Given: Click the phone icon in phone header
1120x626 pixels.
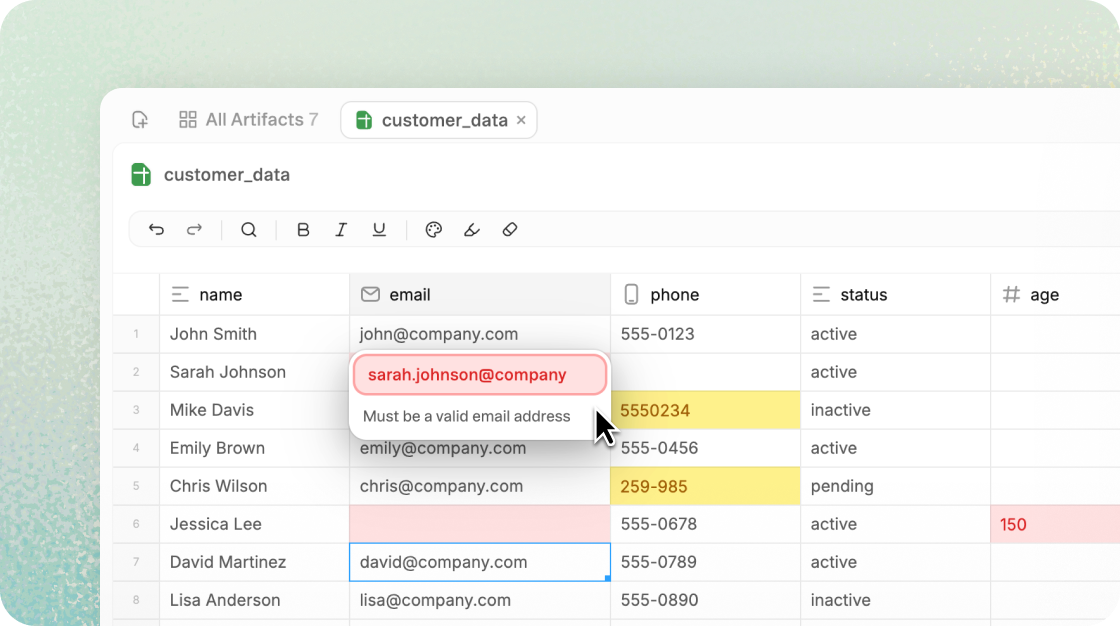Looking at the screenshot, I should click(x=631, y=294).
